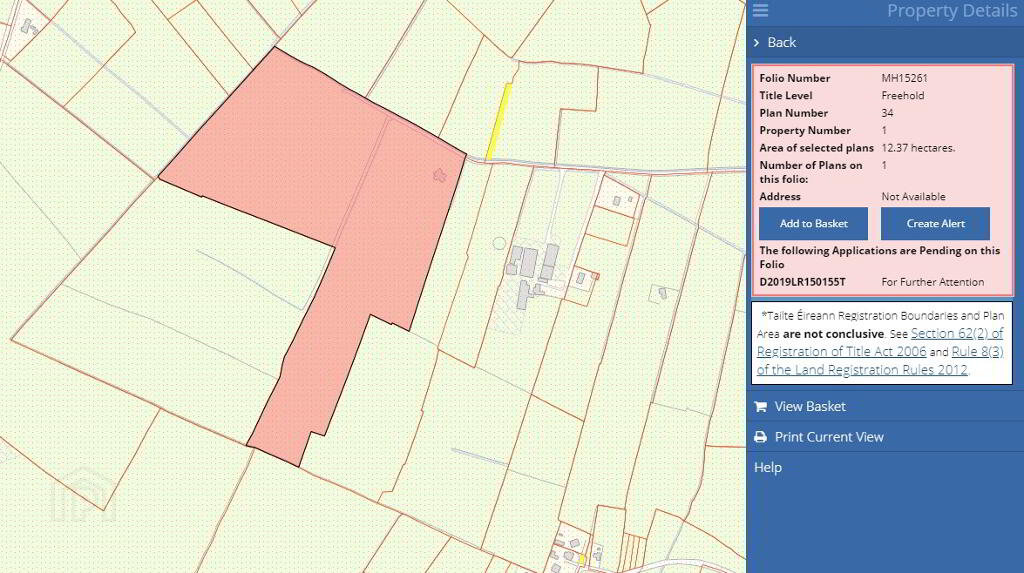Click the building symbol inside the pink parcel
Image resolution: width=1024 pixels, height=573 pixels.
[438, 175]
